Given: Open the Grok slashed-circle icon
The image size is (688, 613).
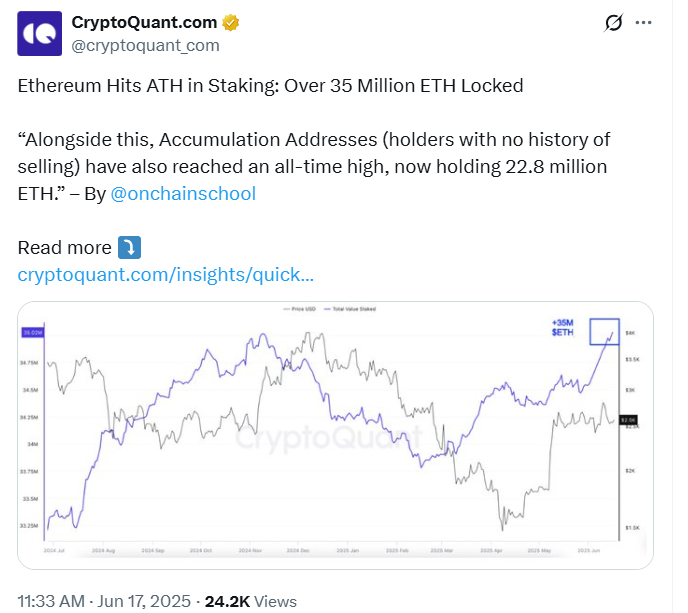Looking at the screenshot, I should [613, 23].
